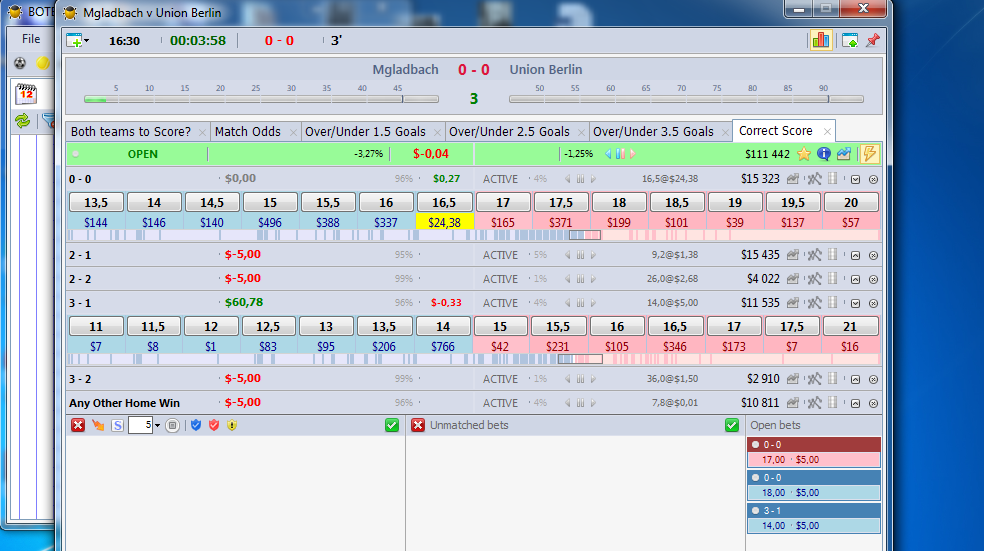Collapse the 3 - 1 selection ladder
This screenshot has width=984, height=551.
[x=855, y=303]
